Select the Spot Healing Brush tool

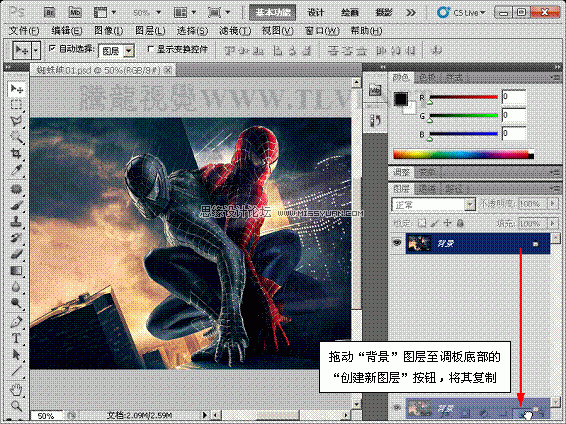tap(16, 189)
